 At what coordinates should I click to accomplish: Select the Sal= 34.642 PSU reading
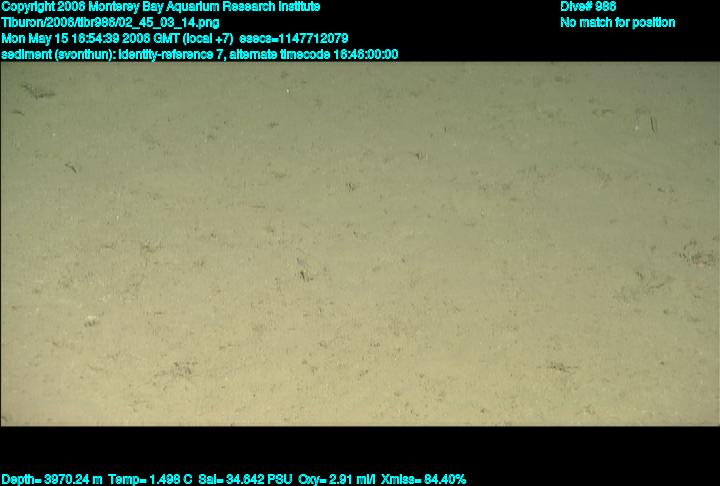click(x=245, y=480)
